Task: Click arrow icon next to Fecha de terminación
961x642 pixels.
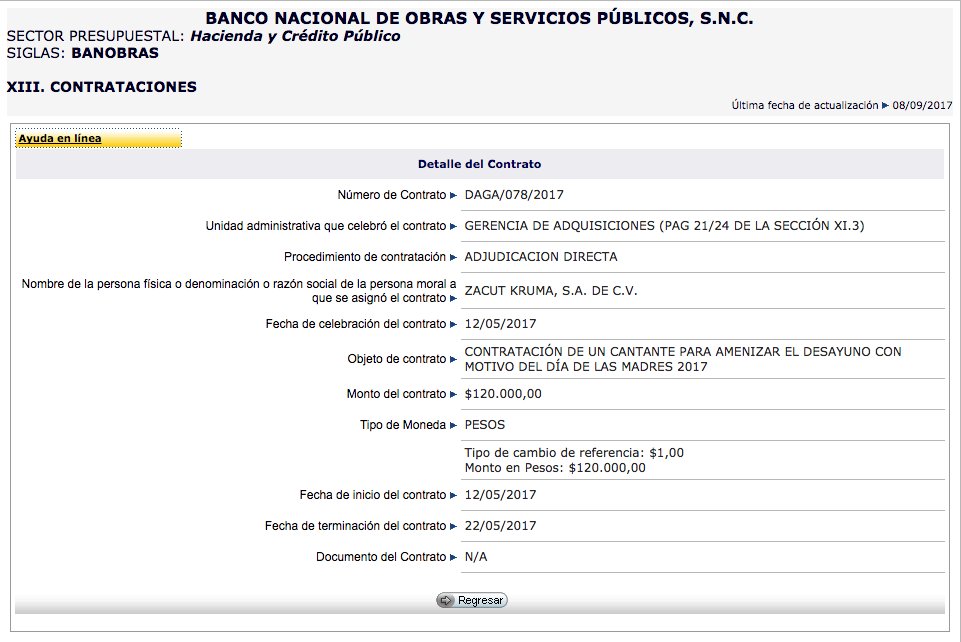Action: pos(453,526)
